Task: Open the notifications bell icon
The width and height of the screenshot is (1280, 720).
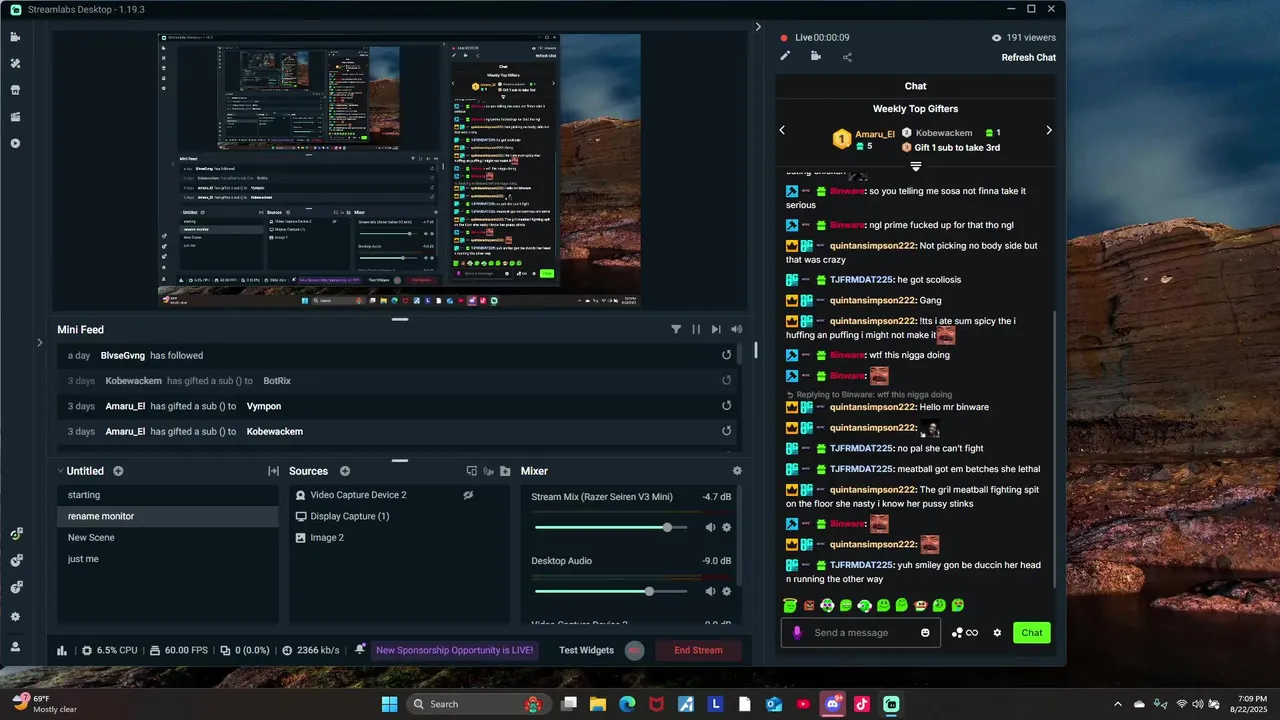Action: click(x=360, y=650)
